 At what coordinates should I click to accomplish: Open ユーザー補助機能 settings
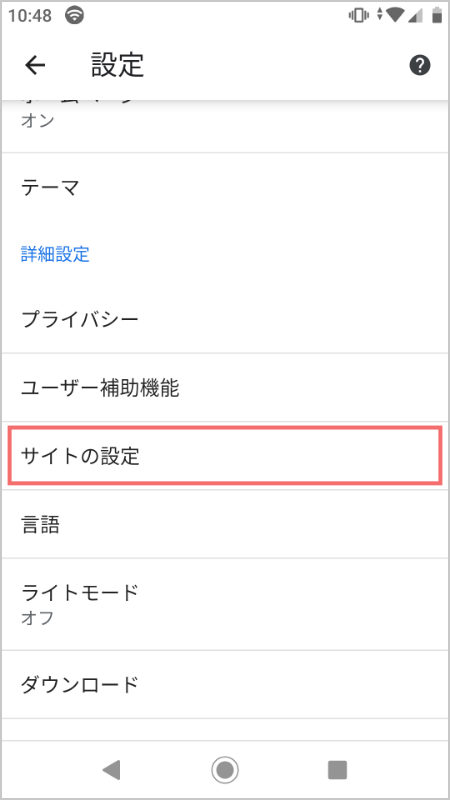coord(225,388)
